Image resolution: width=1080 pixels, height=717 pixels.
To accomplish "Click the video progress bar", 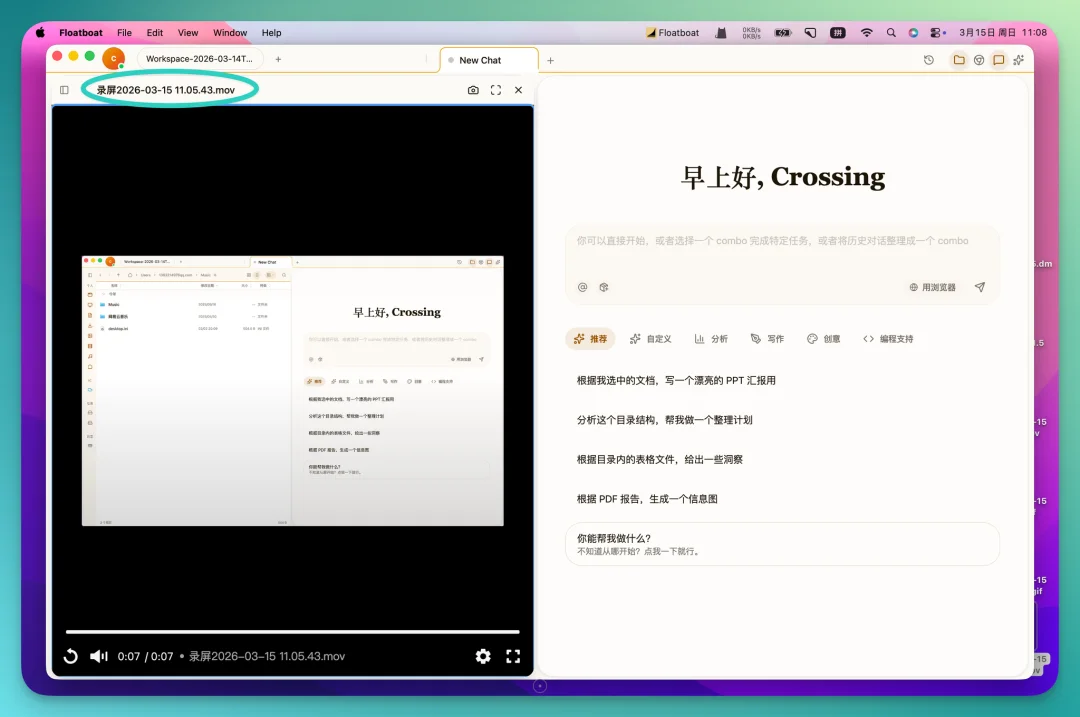I will pyautogui.click(x=292, y=631).
